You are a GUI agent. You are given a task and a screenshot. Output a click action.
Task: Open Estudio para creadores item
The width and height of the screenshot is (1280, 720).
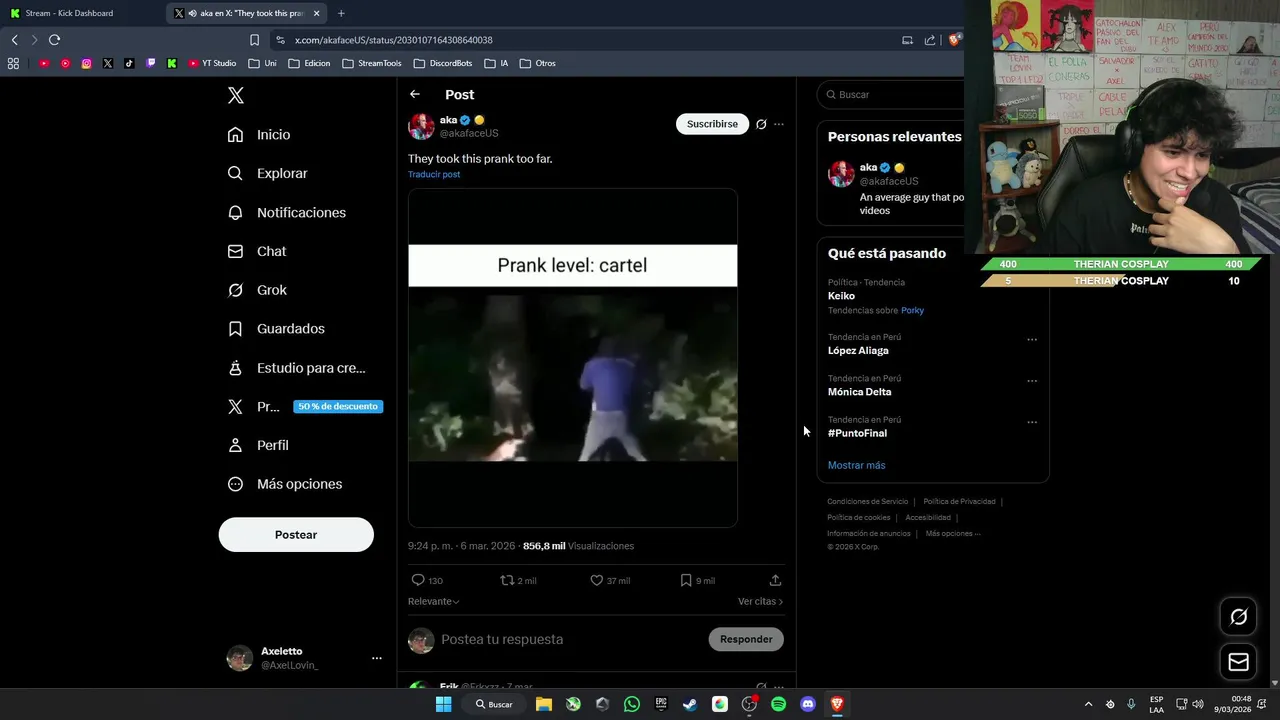tap(296, 368)
